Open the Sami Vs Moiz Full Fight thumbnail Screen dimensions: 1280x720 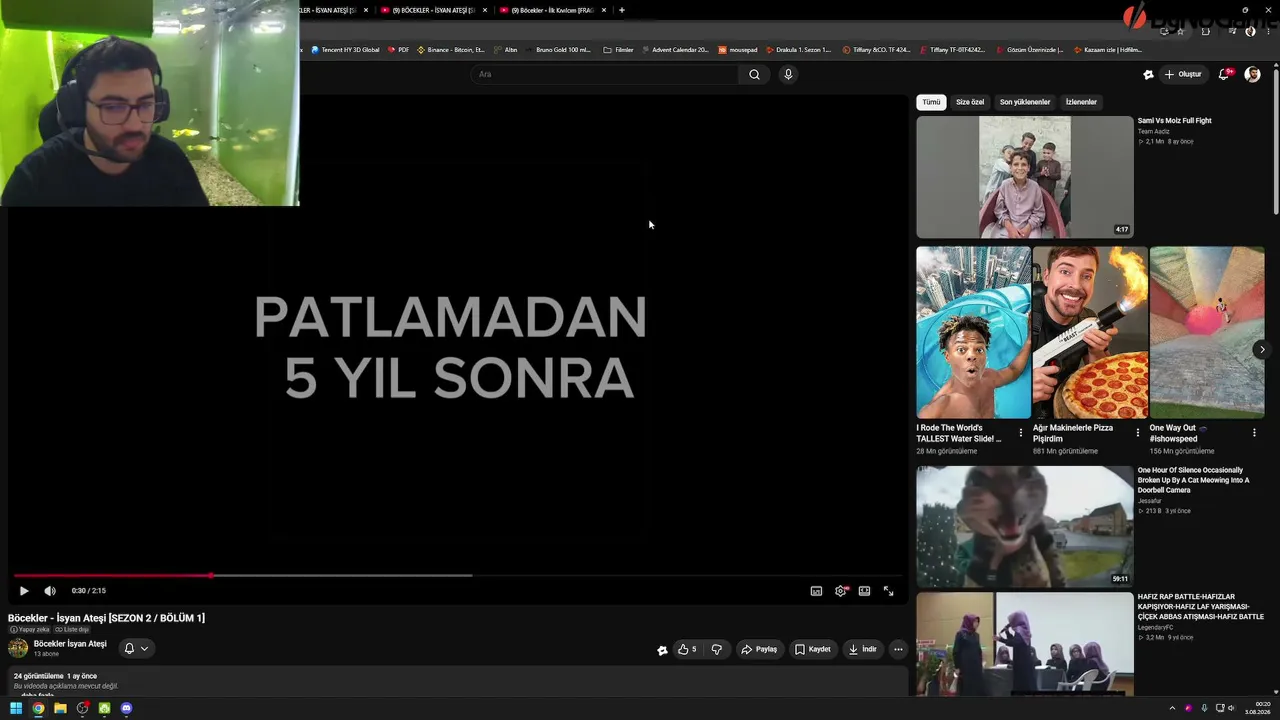pos(1025,177)
